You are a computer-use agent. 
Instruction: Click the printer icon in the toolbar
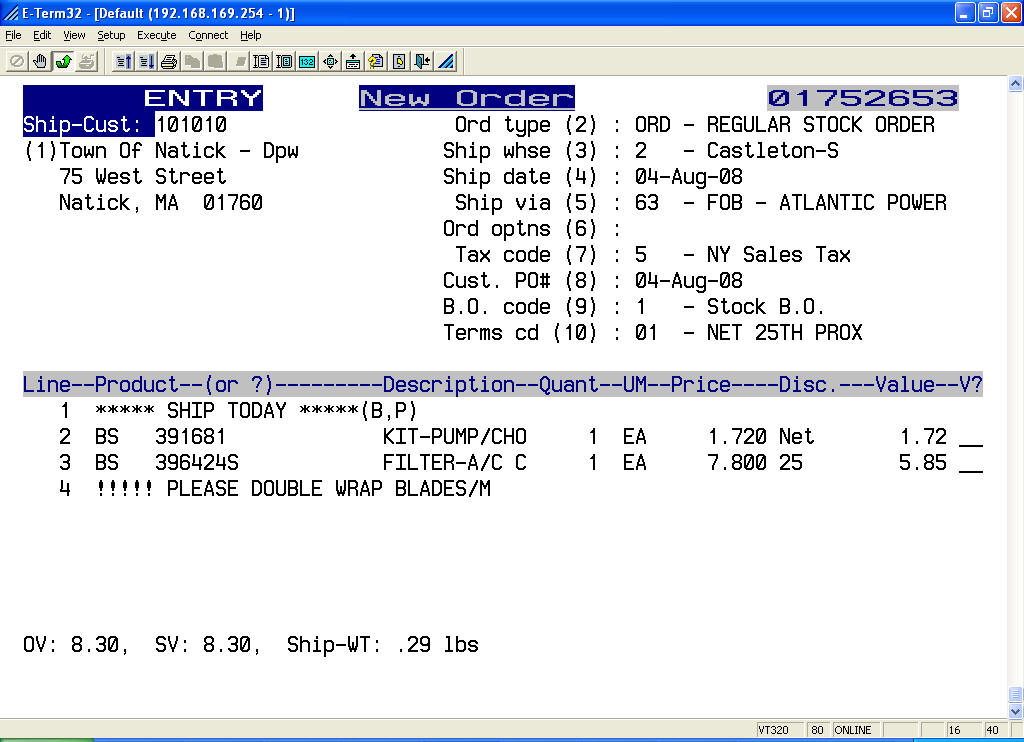pos(169,61)
